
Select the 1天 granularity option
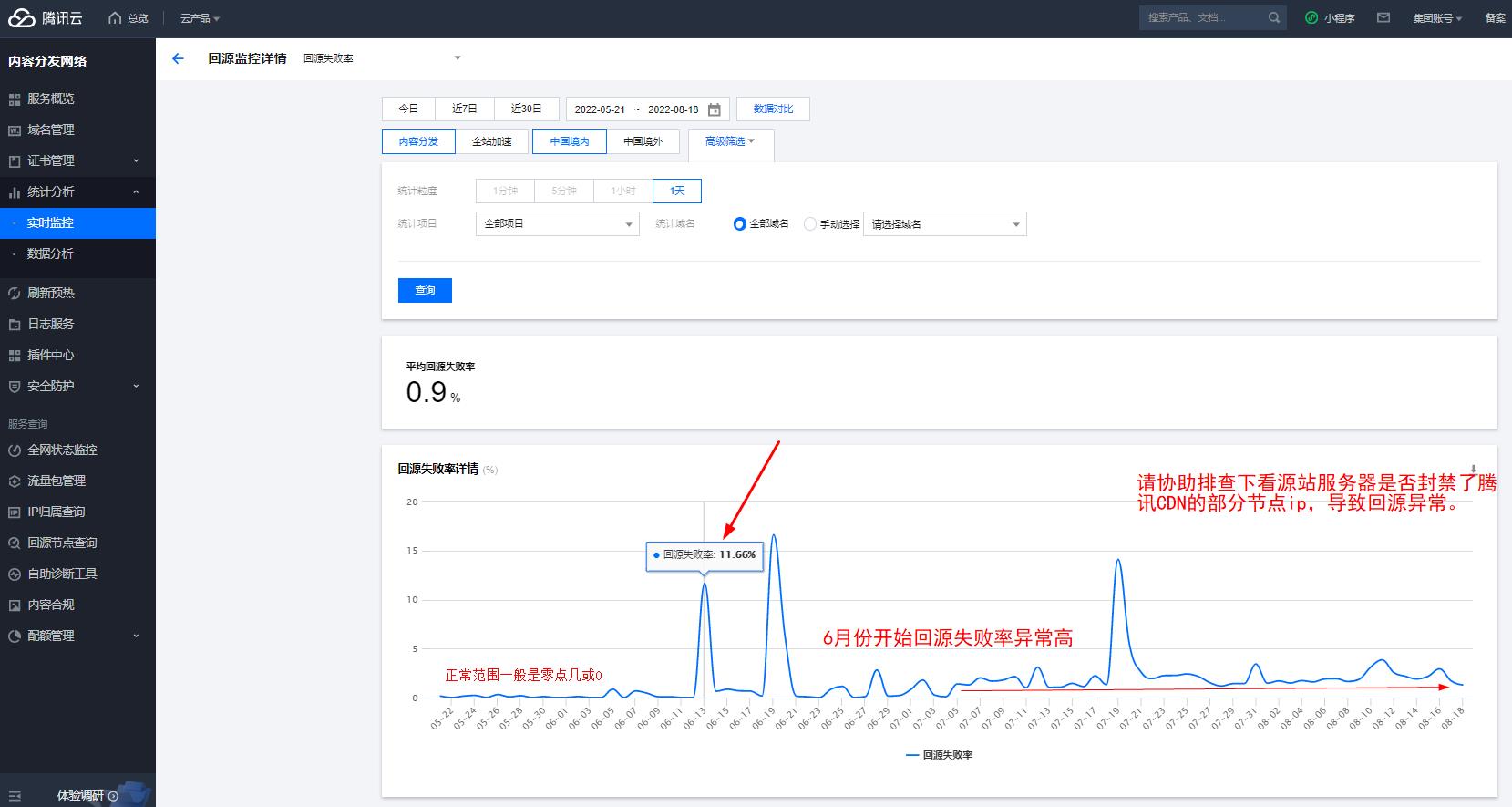677,191
